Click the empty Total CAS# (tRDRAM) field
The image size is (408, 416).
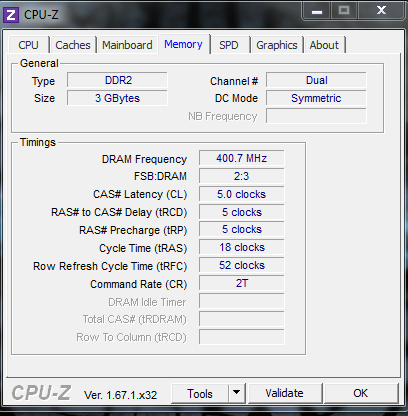coord(242,319)
